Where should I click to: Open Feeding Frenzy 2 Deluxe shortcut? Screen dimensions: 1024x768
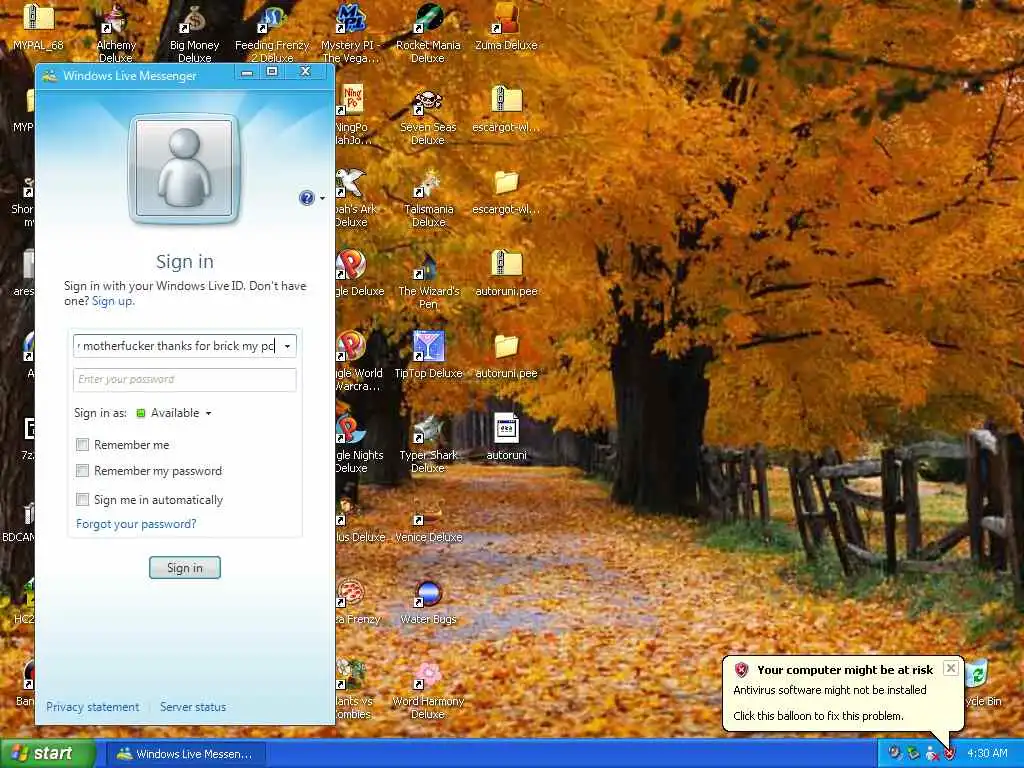(272, 20)
